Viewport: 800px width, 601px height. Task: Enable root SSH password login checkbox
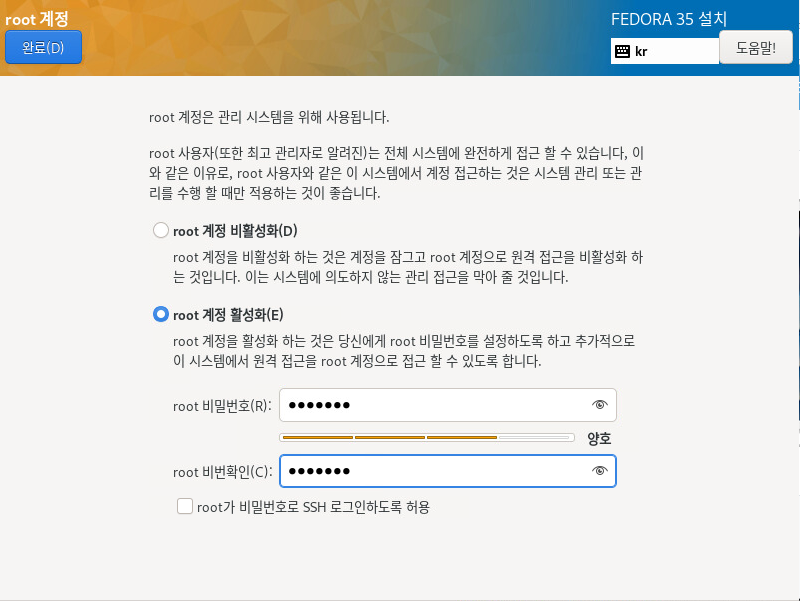(x=185, y=506)
